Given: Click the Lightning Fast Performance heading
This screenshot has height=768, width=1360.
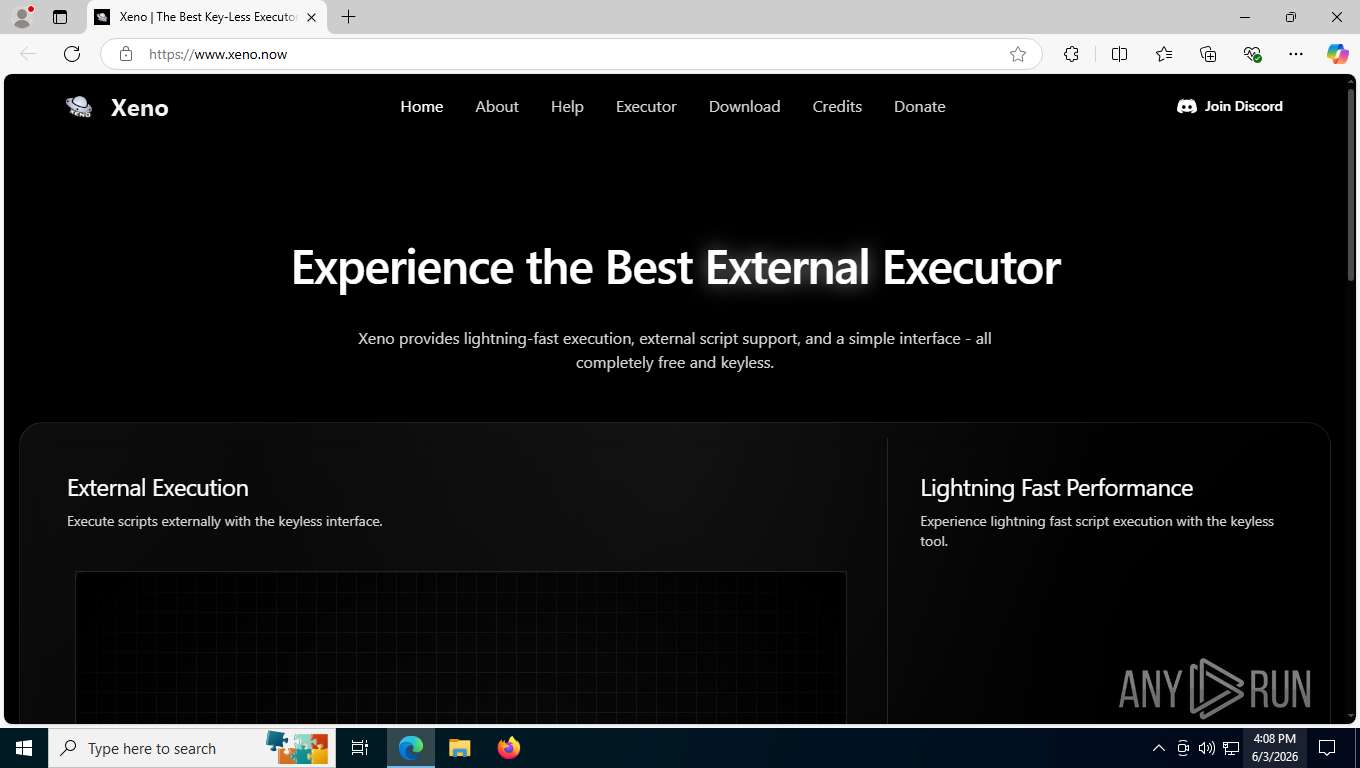Looking at the screenshot, I should coord(1056,488).
